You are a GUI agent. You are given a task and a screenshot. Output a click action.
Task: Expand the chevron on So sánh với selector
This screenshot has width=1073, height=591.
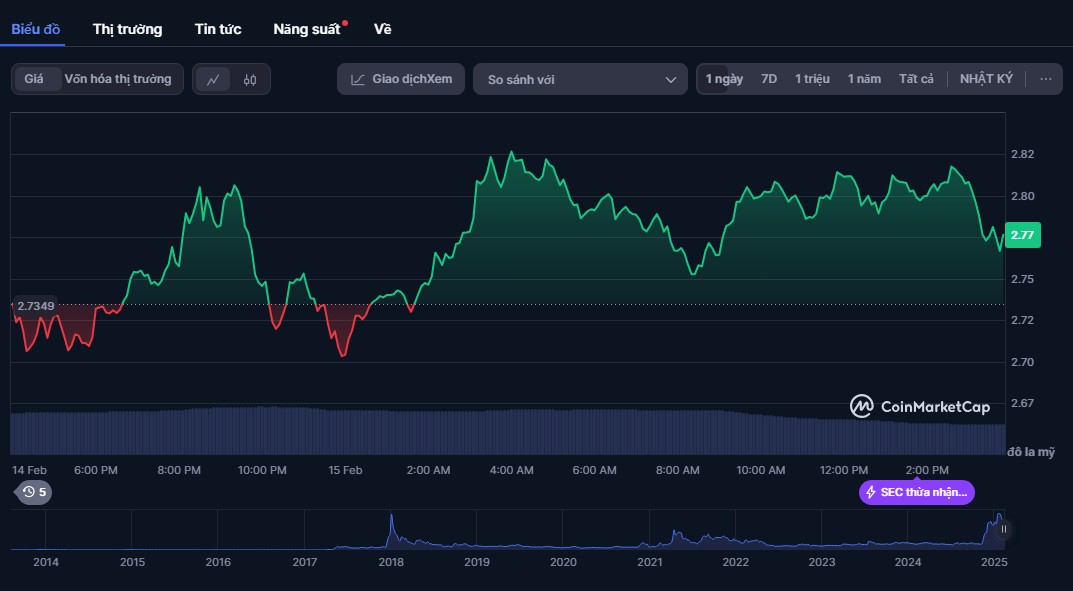671,78
